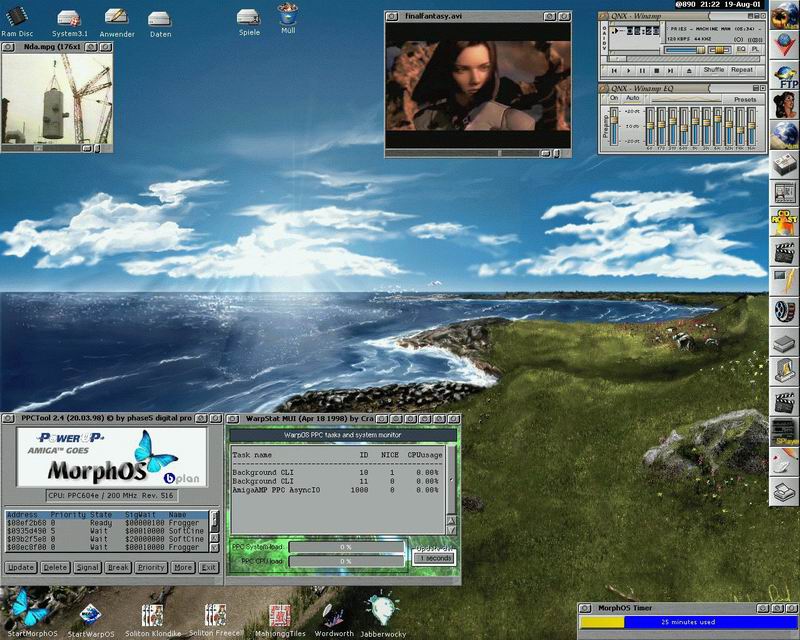This screenshot has height=640, width=800.
Task: Click Play in Winamp
Action: [x=628, y=71]
